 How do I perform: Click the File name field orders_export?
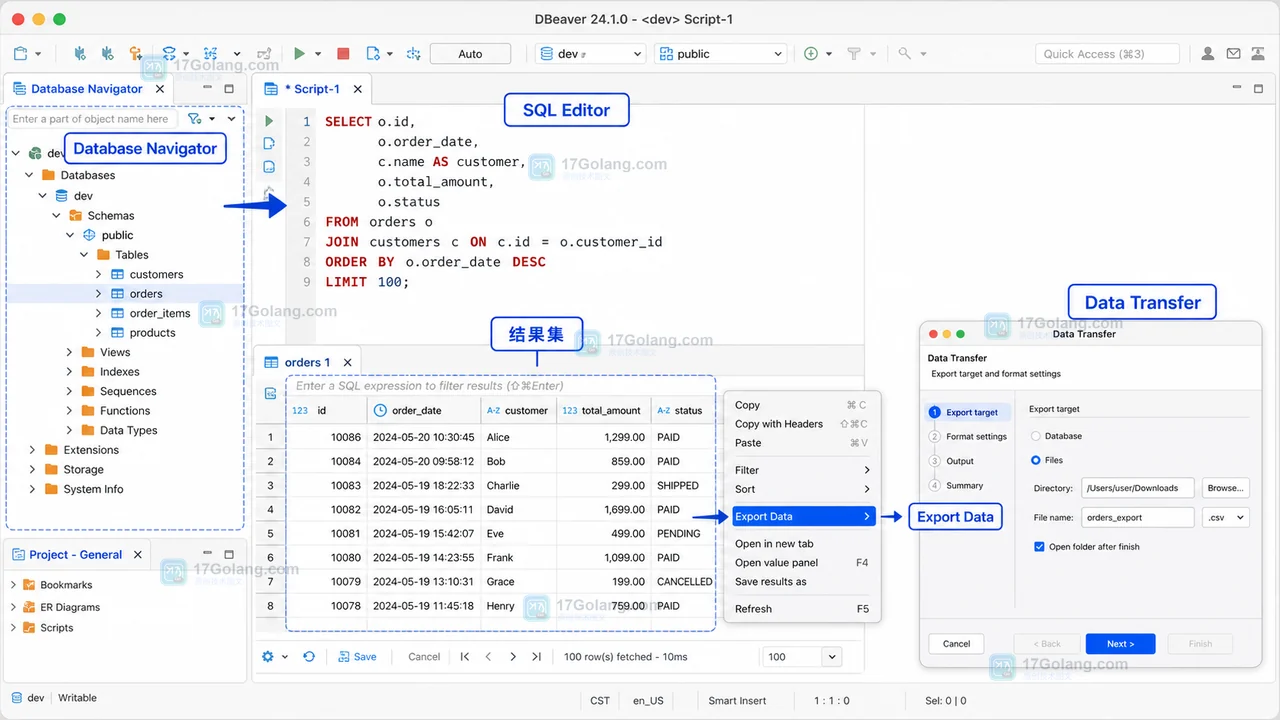point(1138,517)
